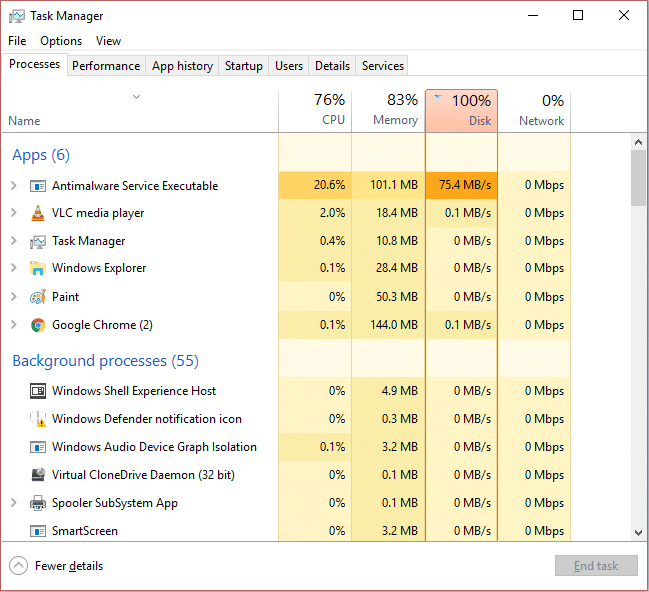Sort by the Disk column header
Viewport: 649px width, 592px height.
pos(462,111)
